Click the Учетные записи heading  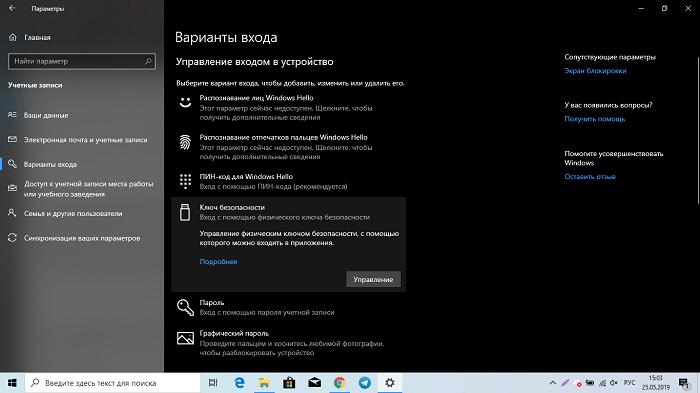point(35,85)
